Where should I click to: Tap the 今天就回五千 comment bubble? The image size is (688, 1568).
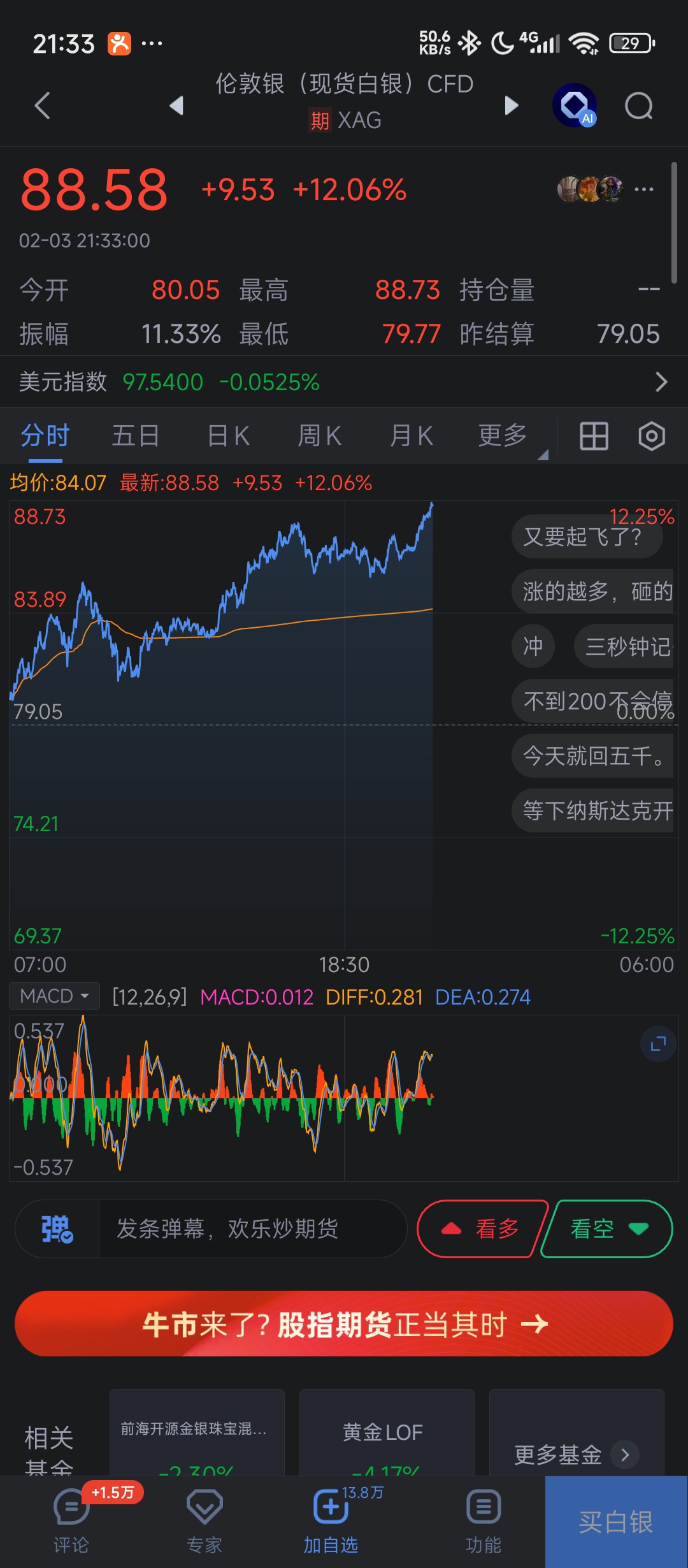pos(592,755)
